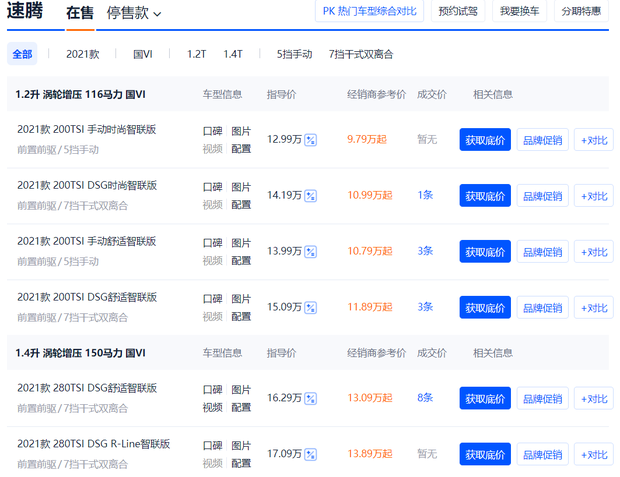Screen dimensions: 620x477
Task: Open loan calculator icon beside 12.99万 price
Action: tap(310, 140)
